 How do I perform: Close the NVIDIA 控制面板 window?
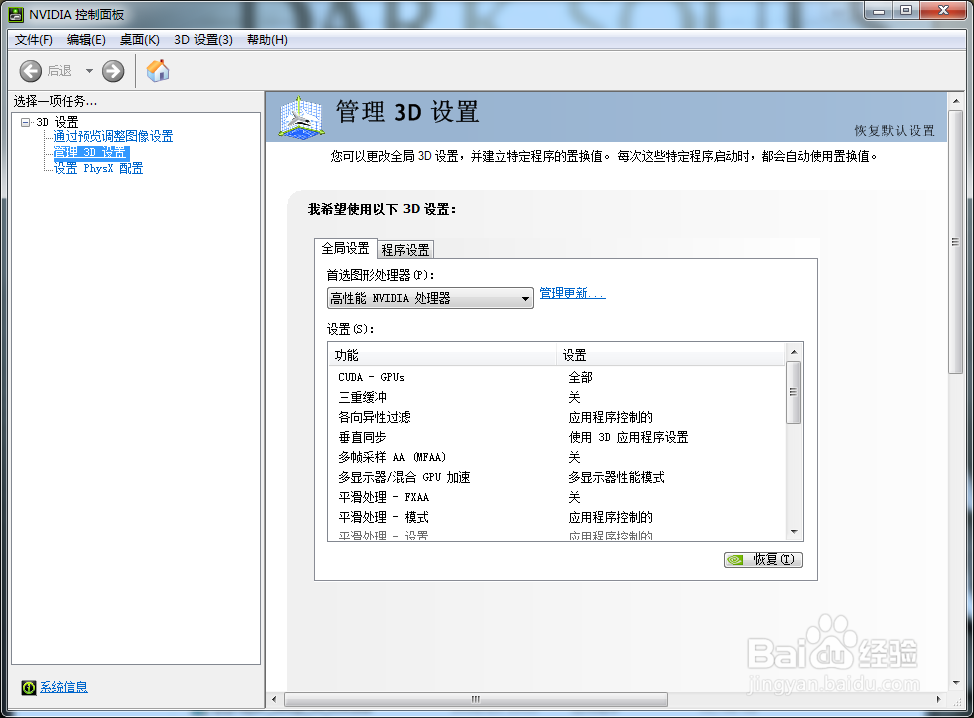point(943,11)
